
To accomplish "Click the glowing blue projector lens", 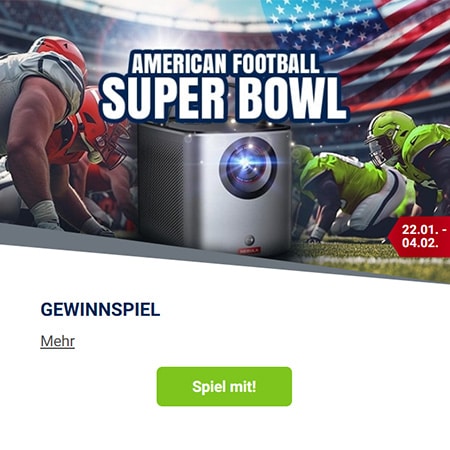I will pyautogui.click(x=248, y=166).
